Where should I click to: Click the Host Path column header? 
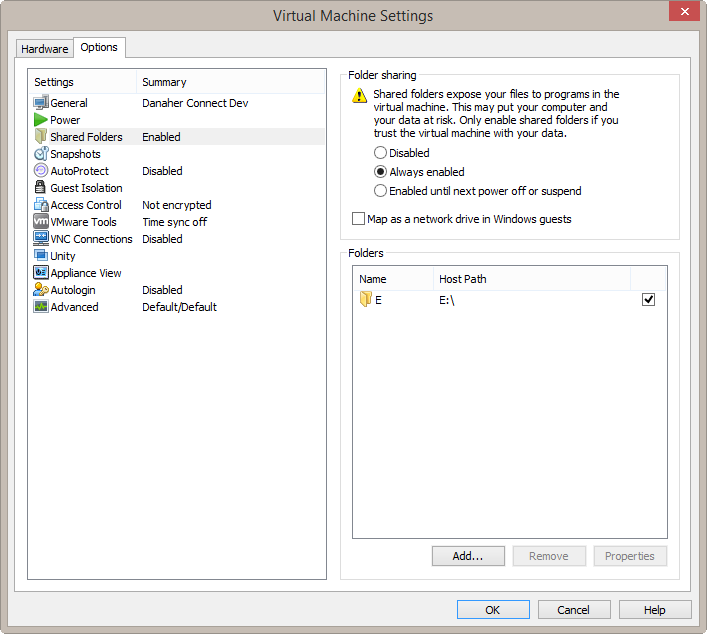(532, 279)
